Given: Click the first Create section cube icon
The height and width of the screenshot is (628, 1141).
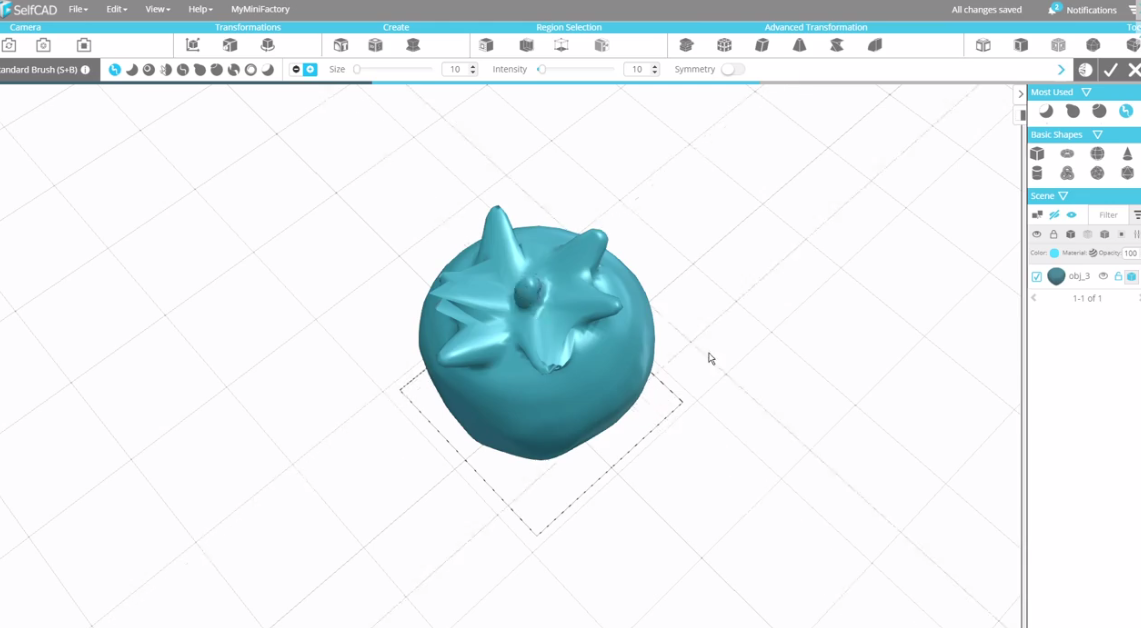Looking at the screenshot, I should [x=341, y=45].
